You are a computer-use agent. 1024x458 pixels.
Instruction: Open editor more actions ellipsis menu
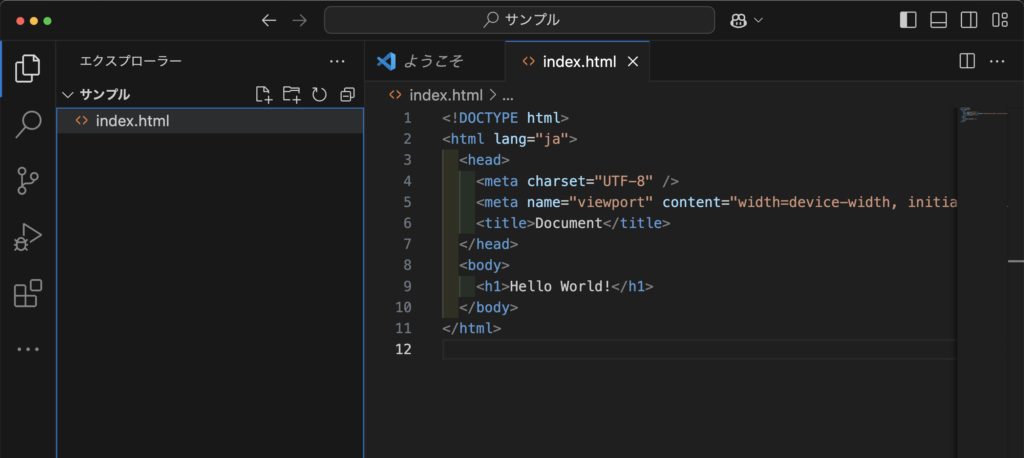pyautogui.click(x=997, y=61)
